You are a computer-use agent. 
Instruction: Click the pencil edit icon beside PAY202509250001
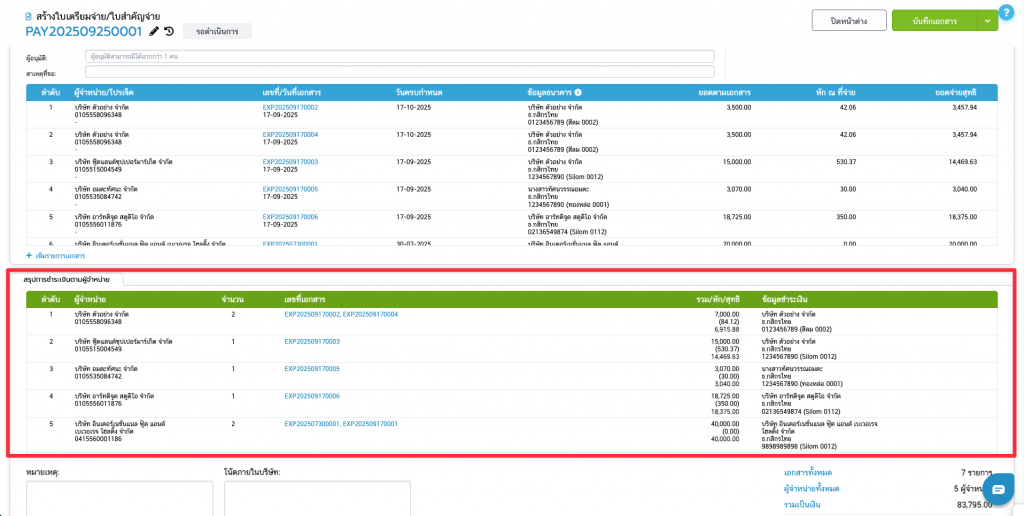coord(154,32)
